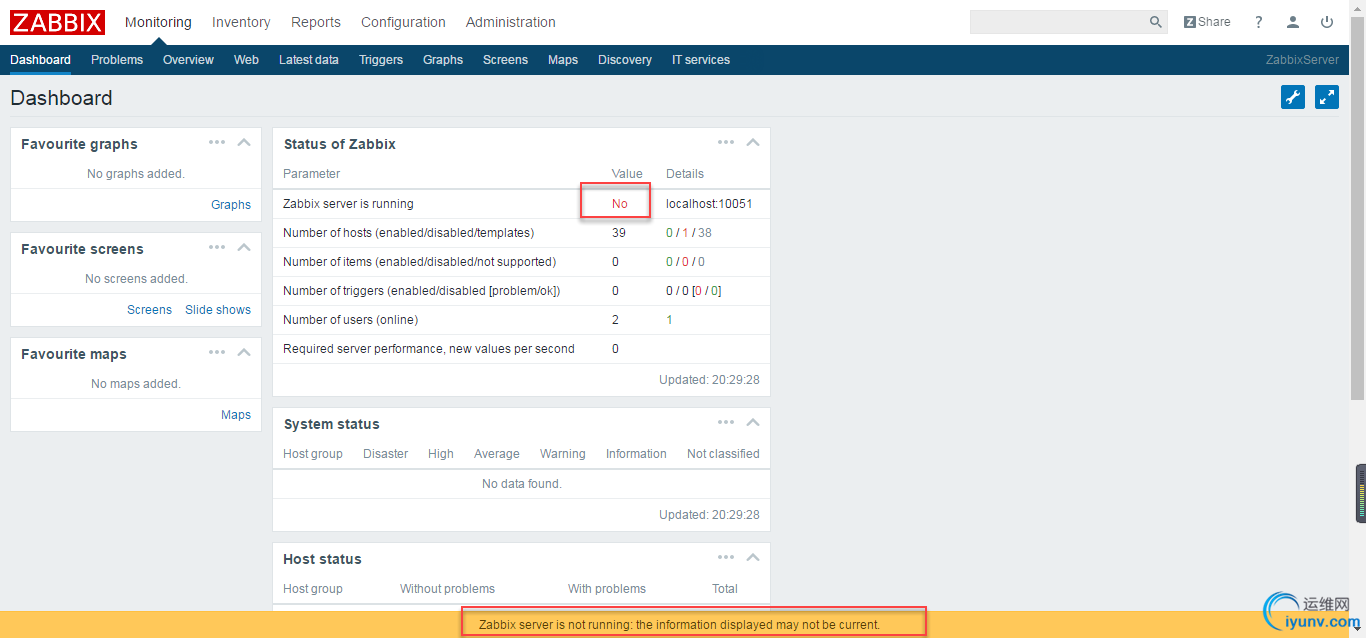
Task: Open the Status of Zabbix three-dot menu
Action: [726, 142]
